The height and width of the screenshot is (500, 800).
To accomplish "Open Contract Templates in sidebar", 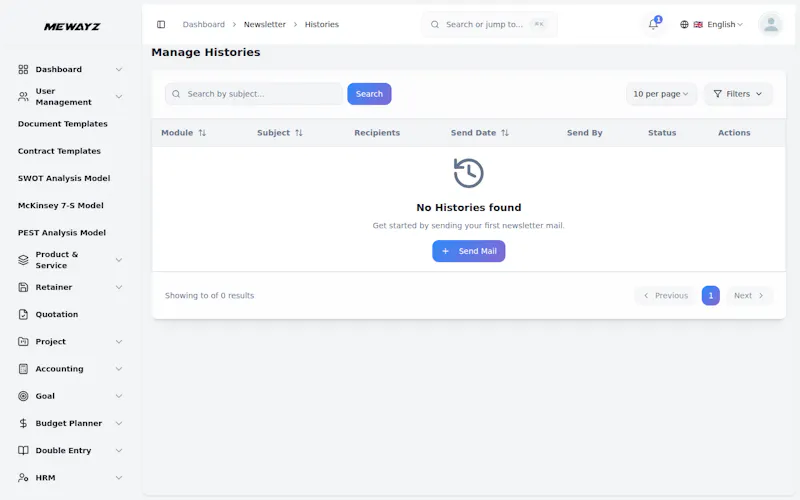I will (59, 151).
